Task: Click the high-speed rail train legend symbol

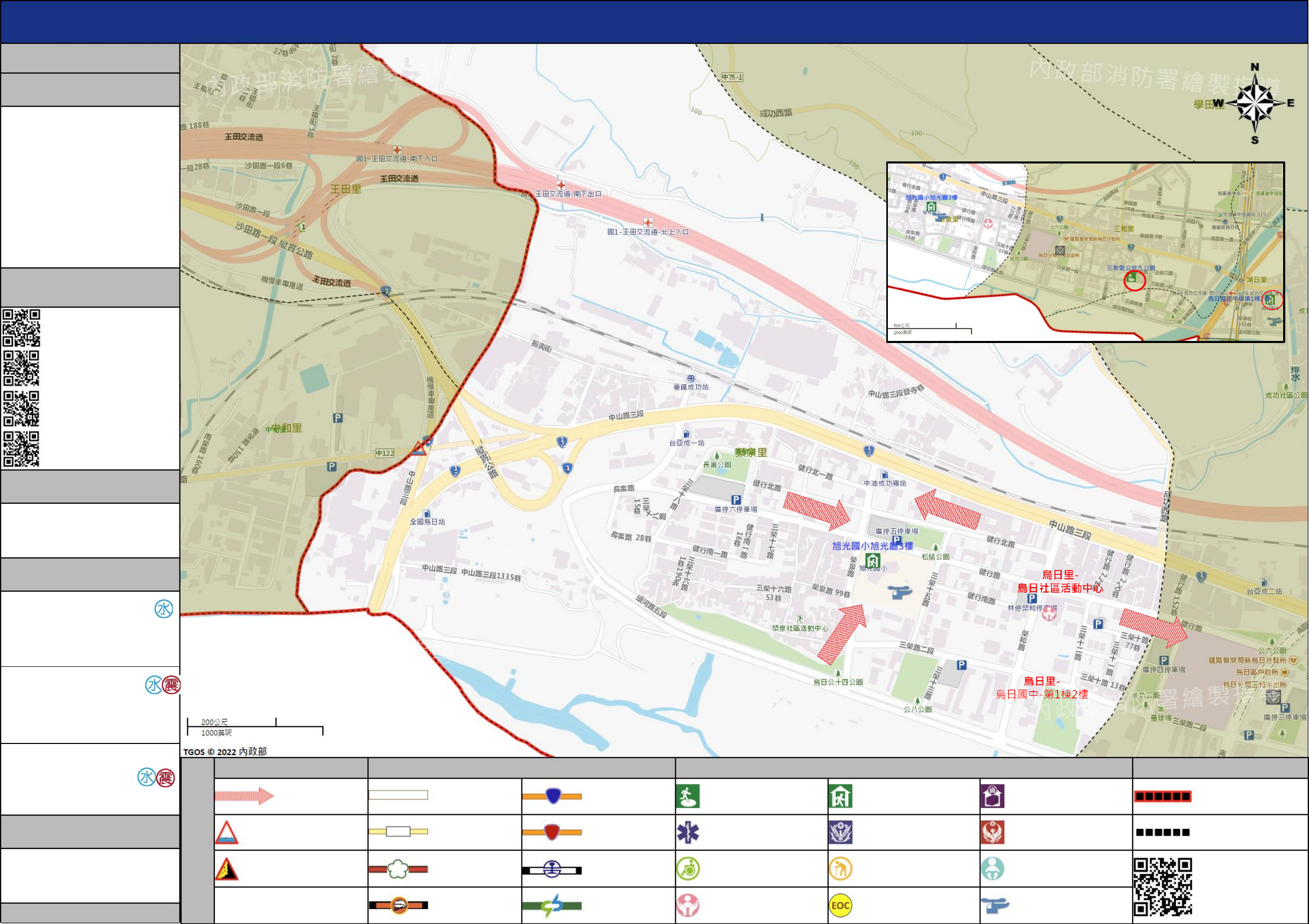Action: point(398,905)
